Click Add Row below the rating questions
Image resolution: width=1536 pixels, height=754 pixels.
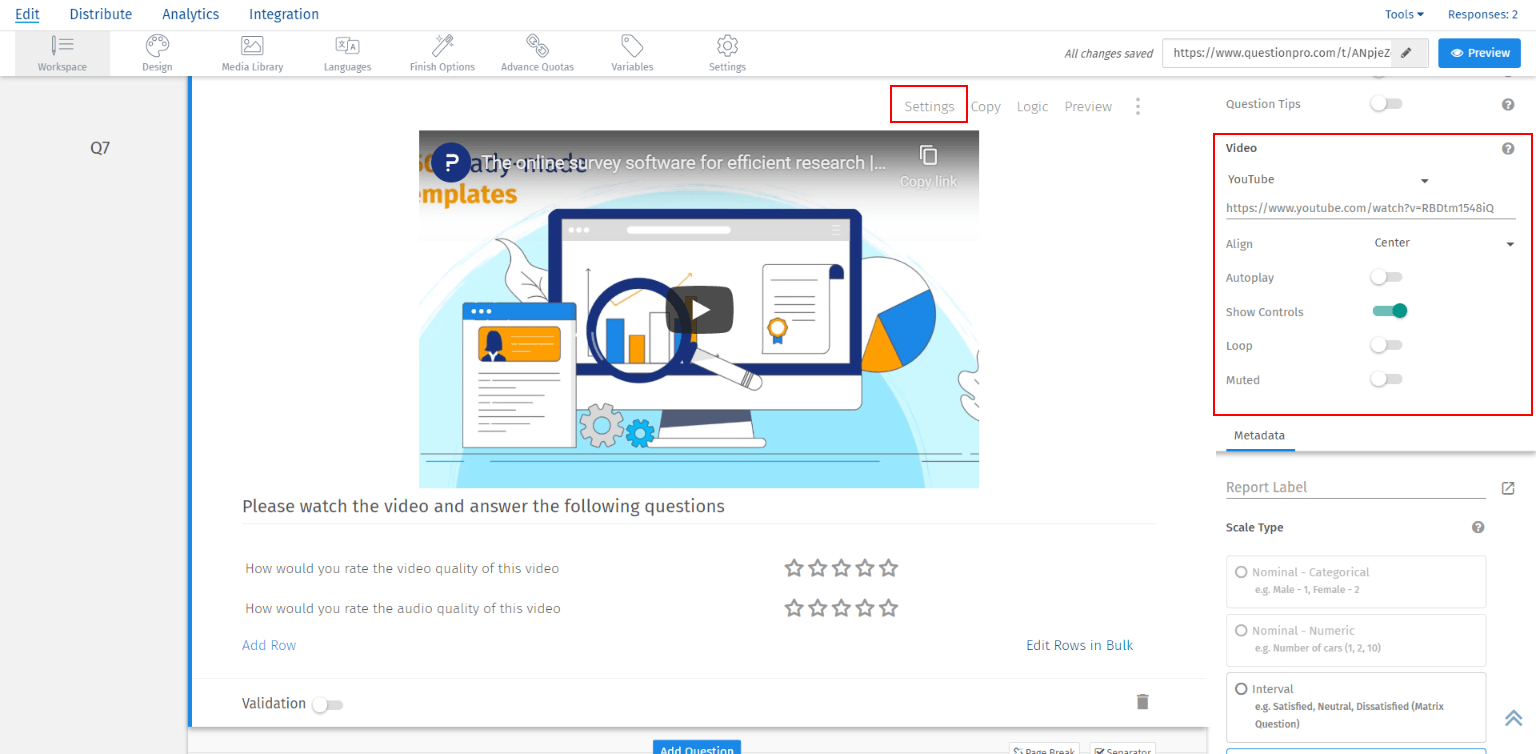[268, 645]
